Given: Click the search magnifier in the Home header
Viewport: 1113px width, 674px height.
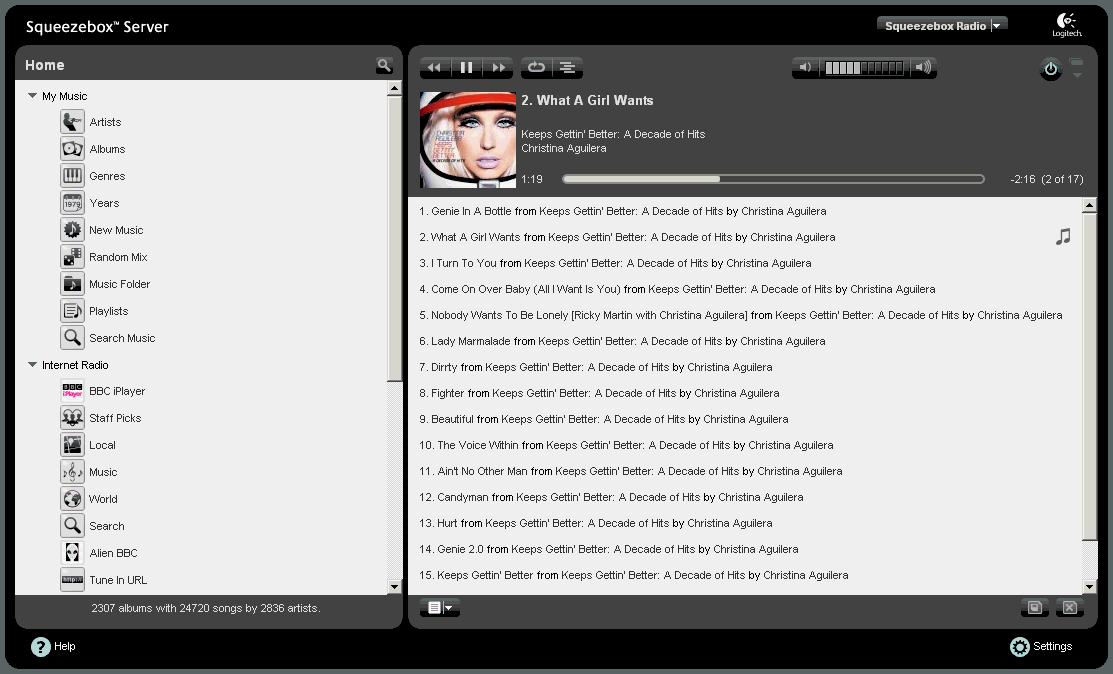Looking at the screenshot, I should [384, 66].
